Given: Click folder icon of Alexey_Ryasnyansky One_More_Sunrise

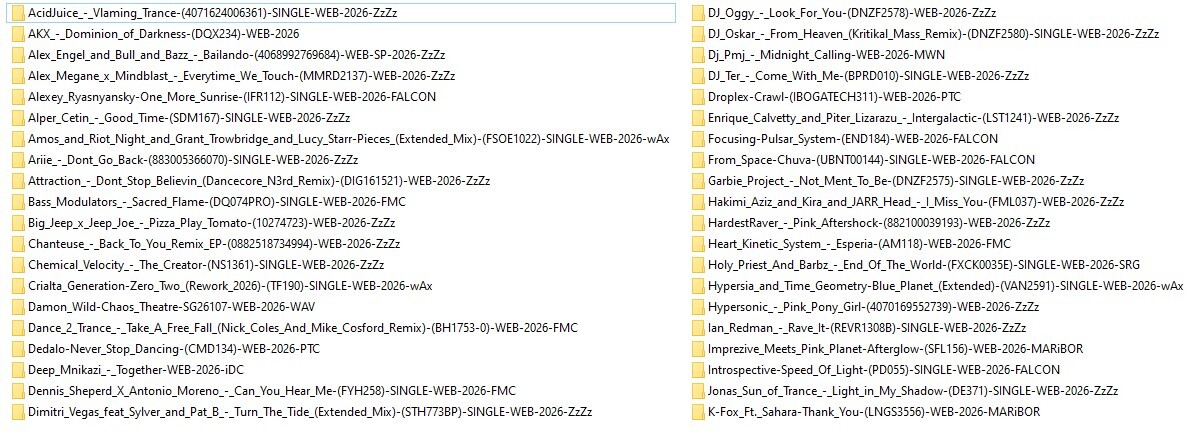Looking at the screenshot, I should click(17, 97).
